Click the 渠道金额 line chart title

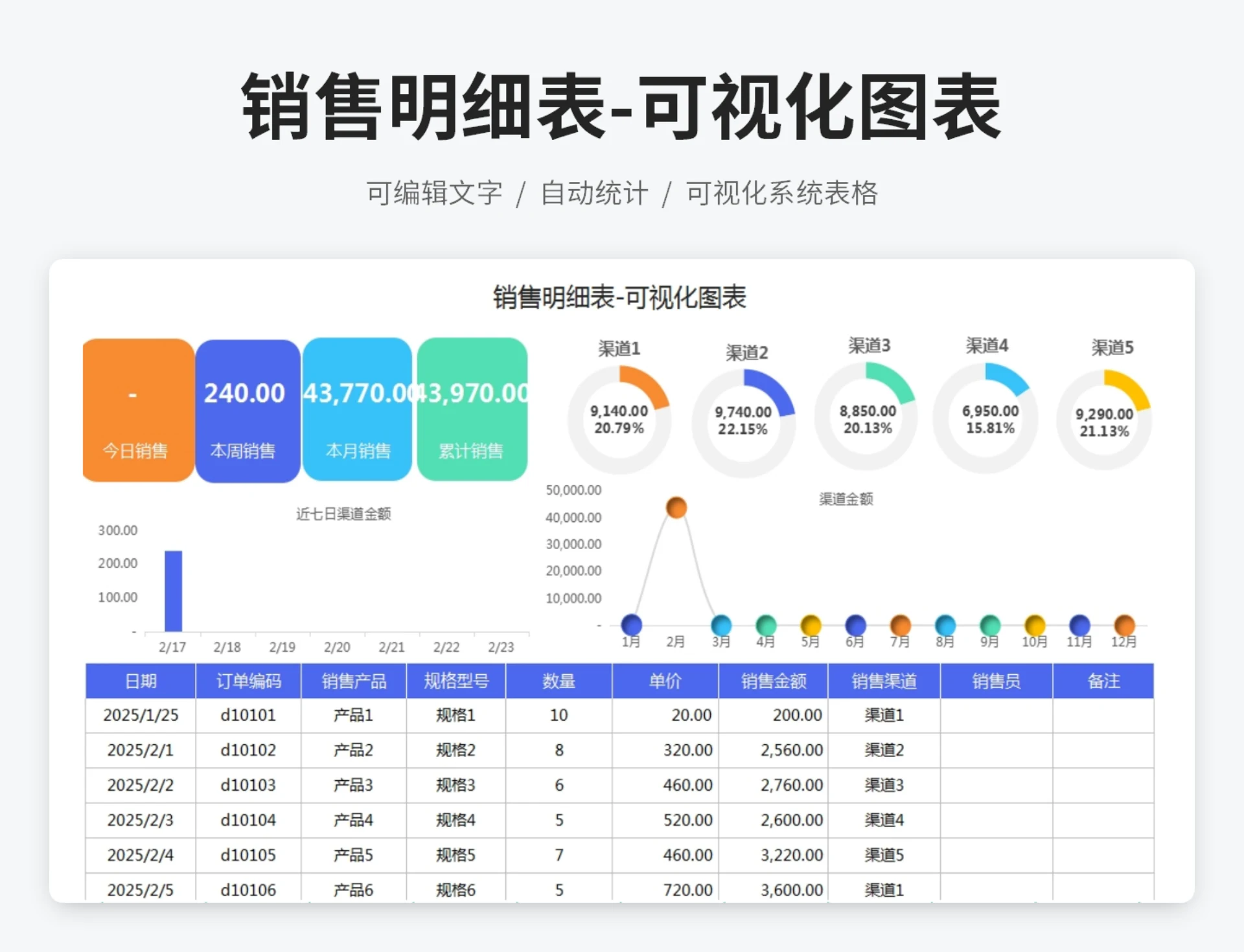pyautogui.click(x=846, y=499)
